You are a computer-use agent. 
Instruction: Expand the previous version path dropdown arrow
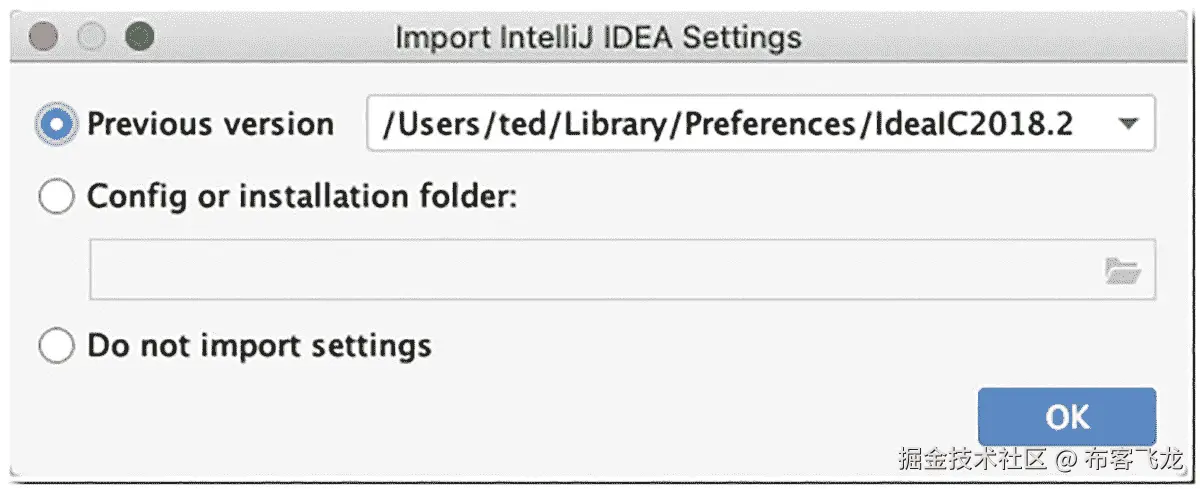[1128, 124]
